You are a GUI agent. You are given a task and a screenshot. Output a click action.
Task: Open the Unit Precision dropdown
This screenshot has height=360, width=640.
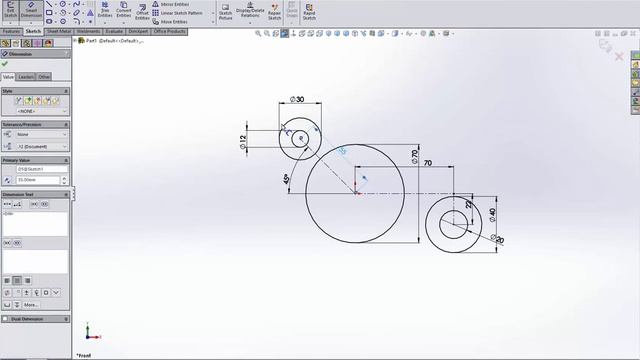(x=42, y=147)
